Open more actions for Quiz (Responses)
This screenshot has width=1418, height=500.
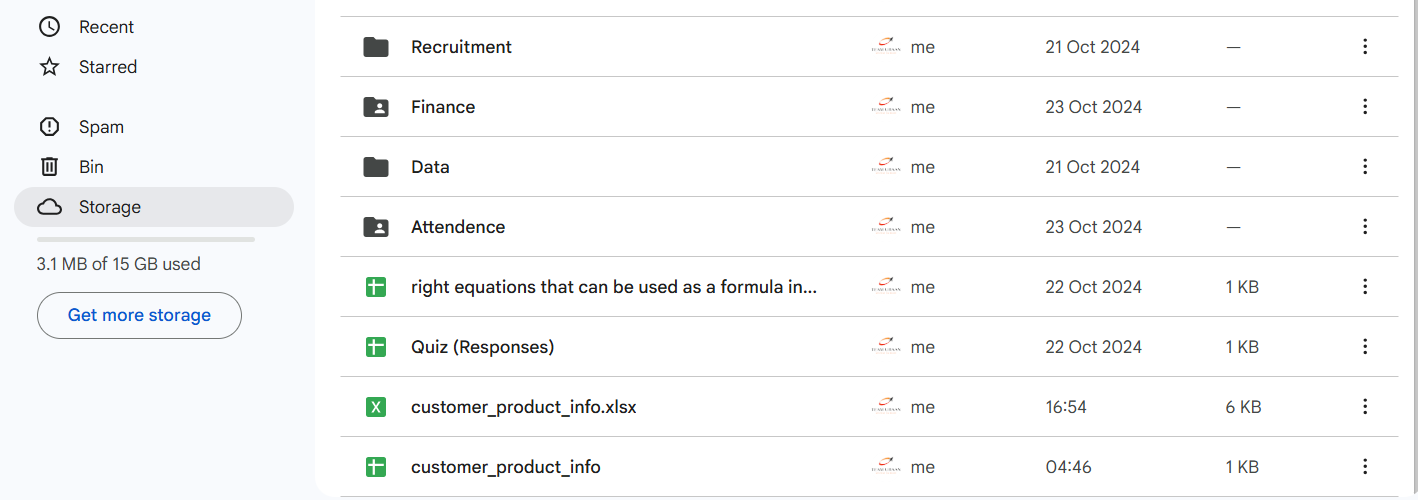[x=1365, y=347]
